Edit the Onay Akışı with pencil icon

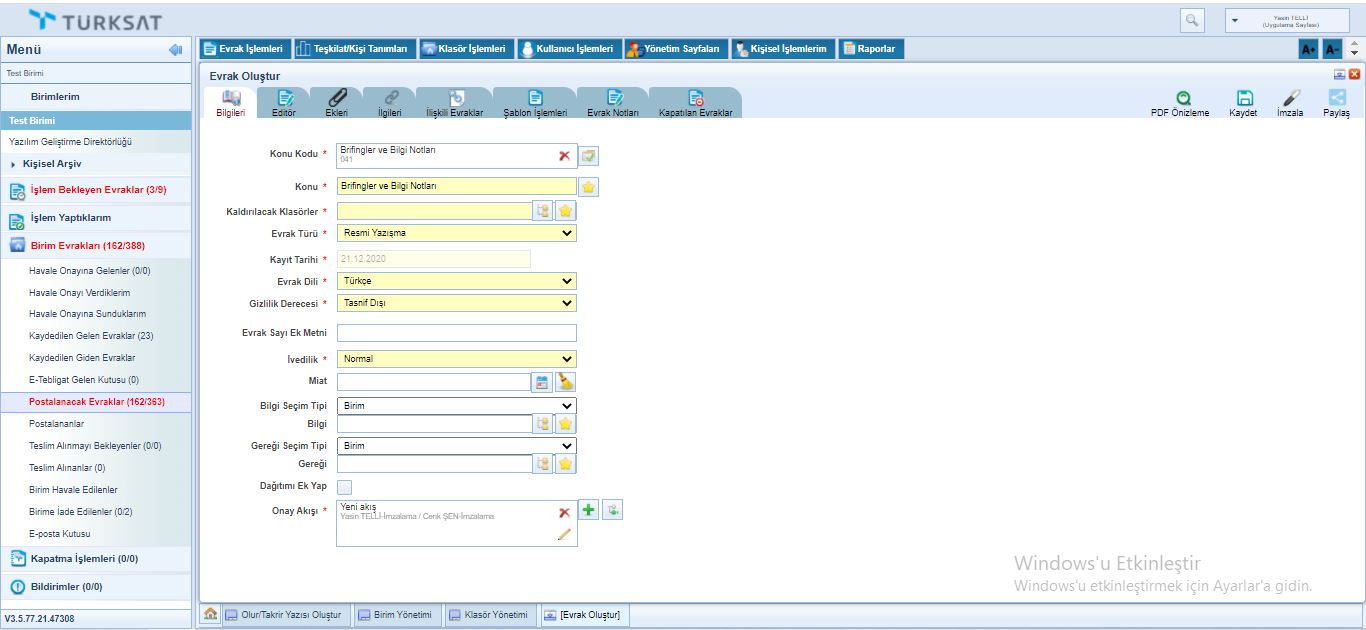click(564, 535)
